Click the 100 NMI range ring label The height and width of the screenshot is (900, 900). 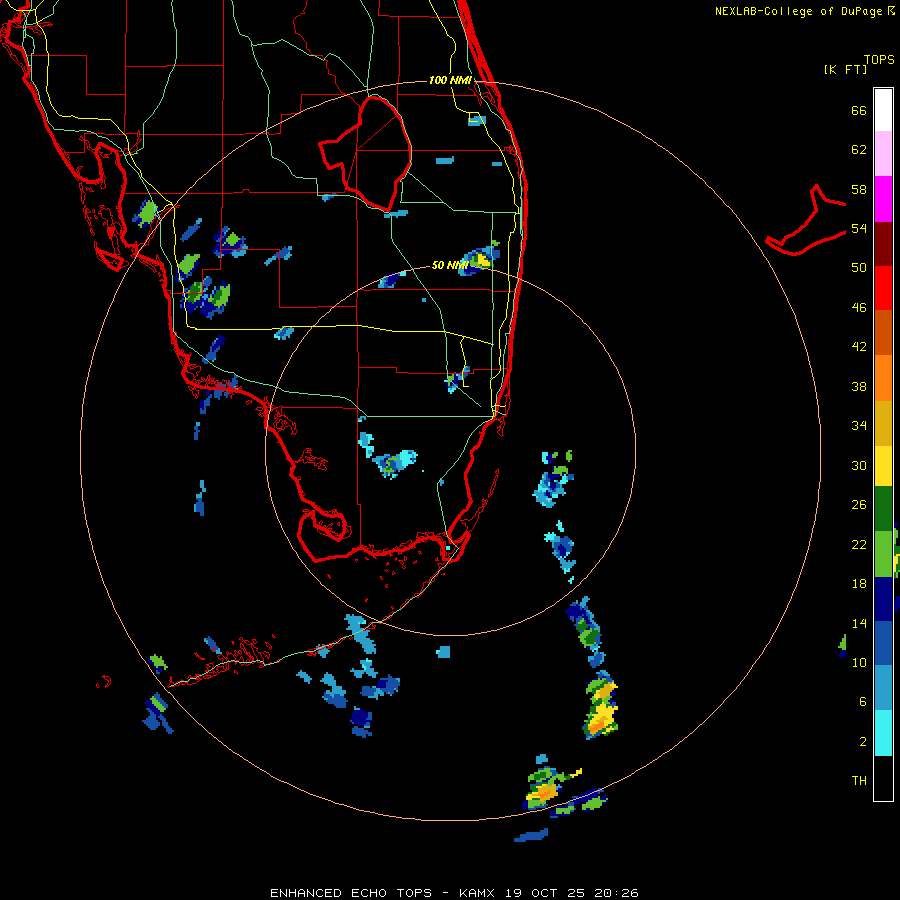coord(451,80)
